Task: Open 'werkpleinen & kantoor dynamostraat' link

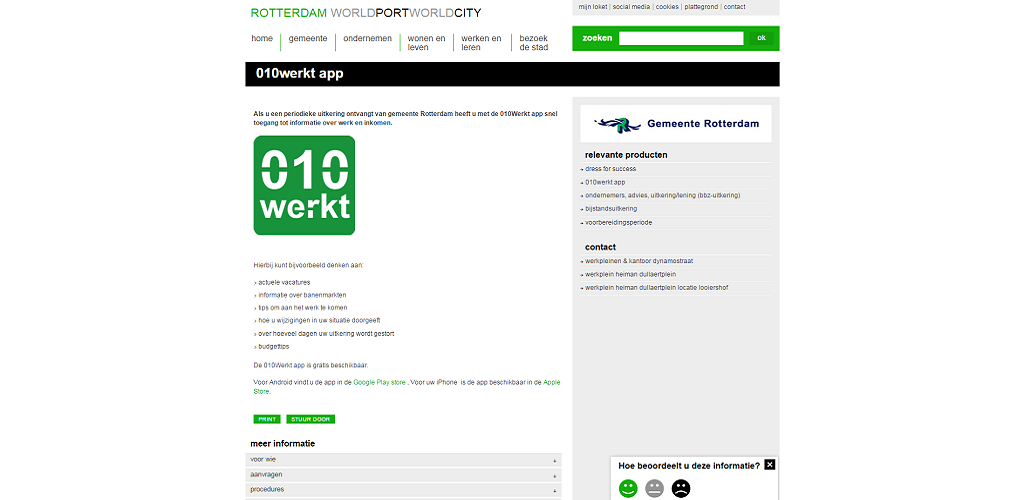Action: (639, 261)
